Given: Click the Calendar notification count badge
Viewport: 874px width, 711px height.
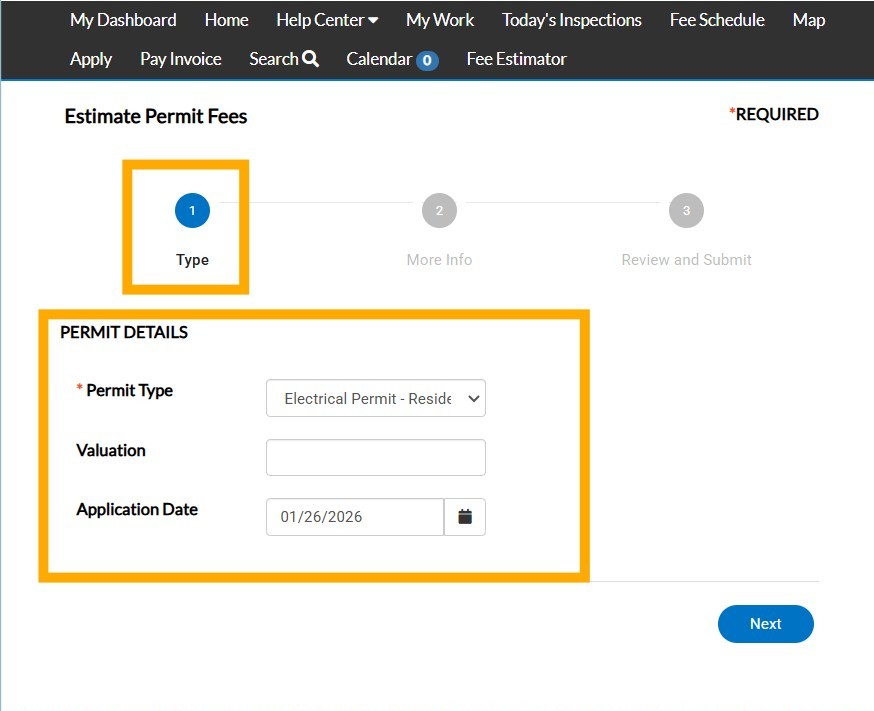Looking at the screenshot, I should click(x=427, y=60).
